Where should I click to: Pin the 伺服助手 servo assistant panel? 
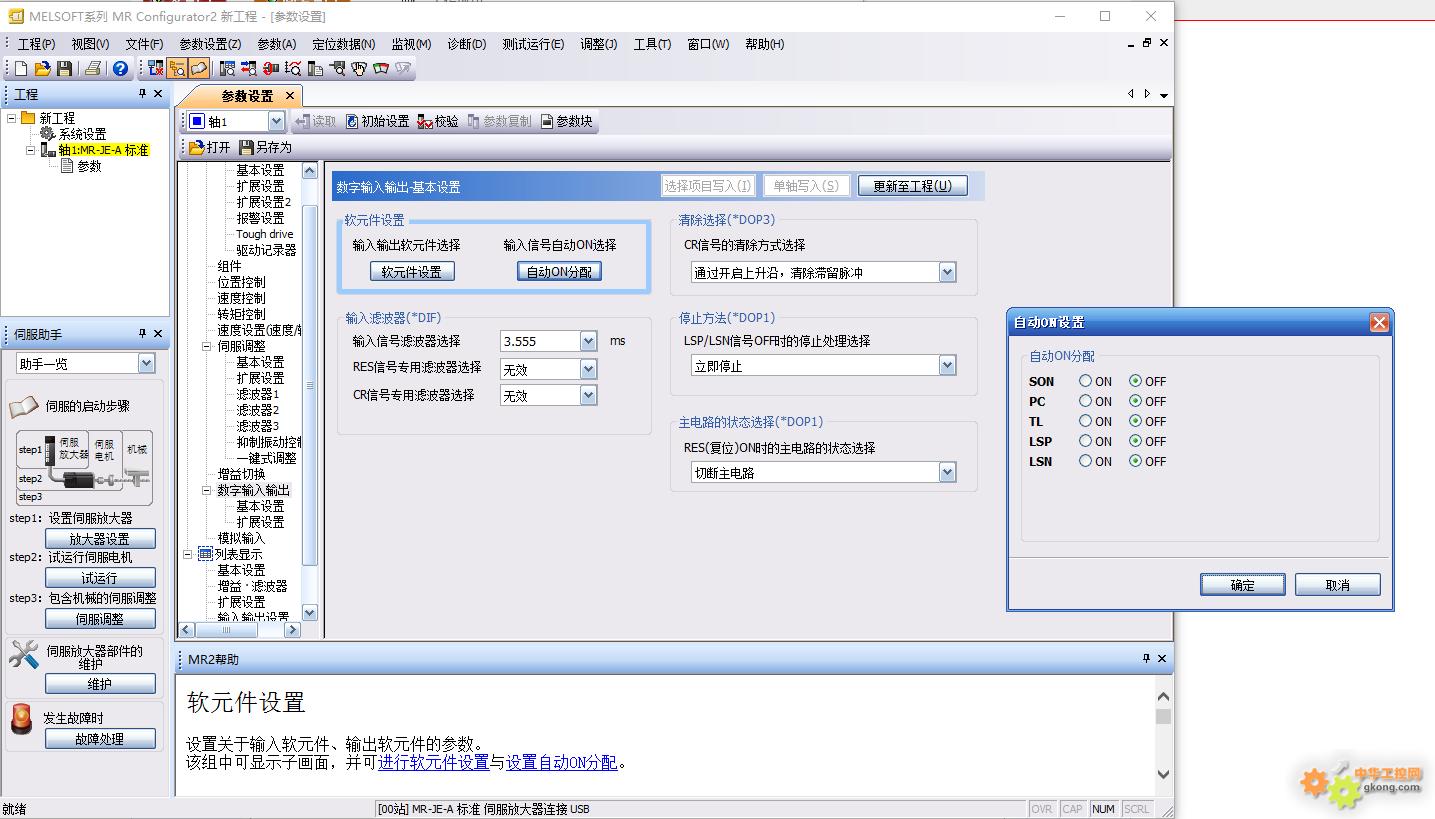pos(142,333)
